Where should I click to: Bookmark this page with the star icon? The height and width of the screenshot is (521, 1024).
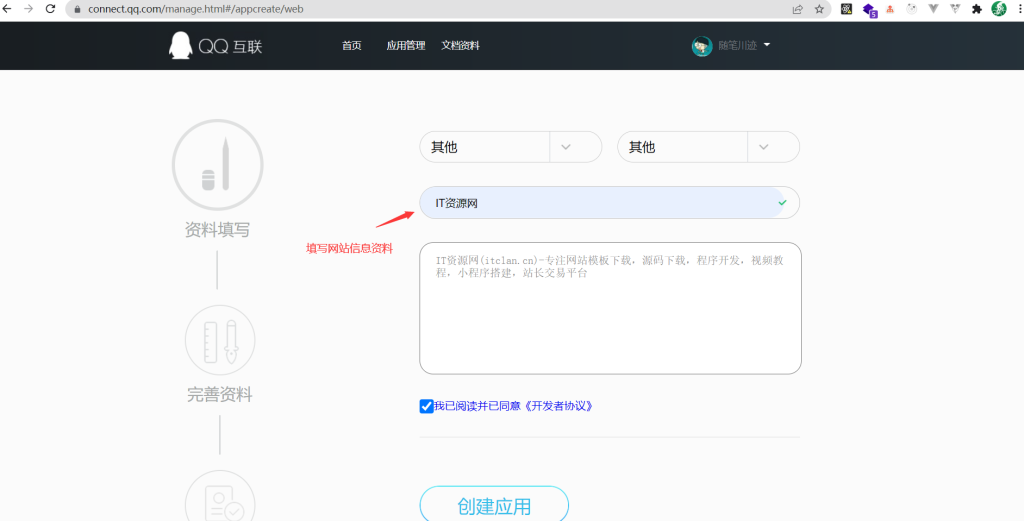(819, 9)
